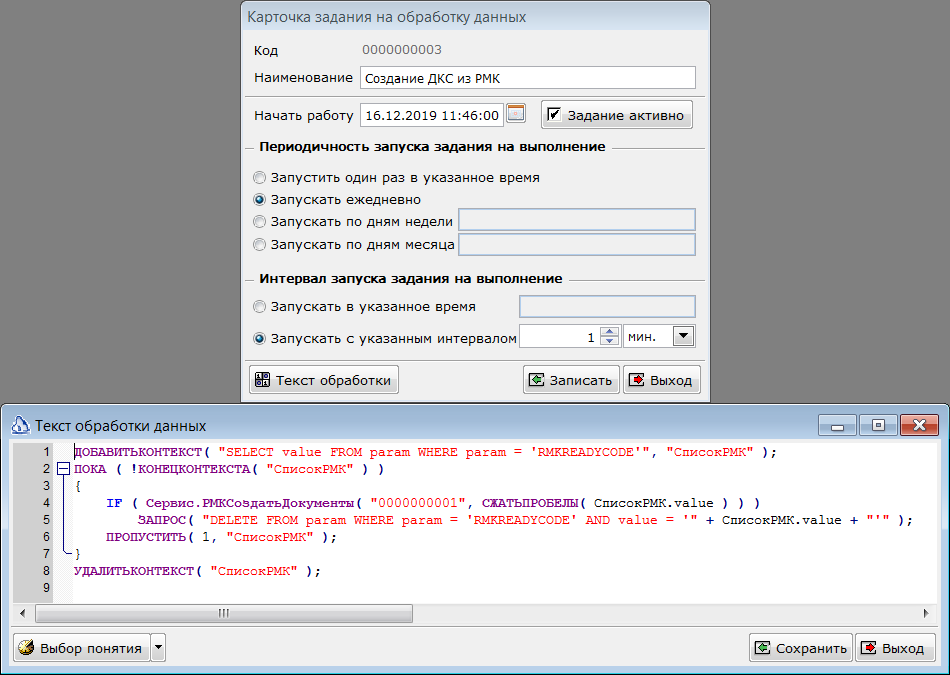Viewport: 950px width, 675px height.
Task: Increase interval value with up arrow
Action: click(x=610, y=331)
